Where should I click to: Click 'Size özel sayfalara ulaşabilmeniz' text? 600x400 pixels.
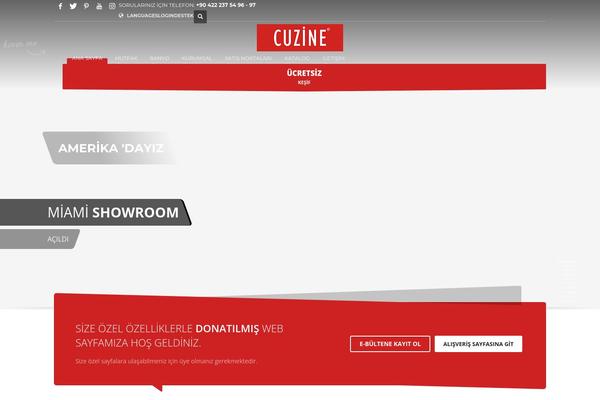click(165, 361)
